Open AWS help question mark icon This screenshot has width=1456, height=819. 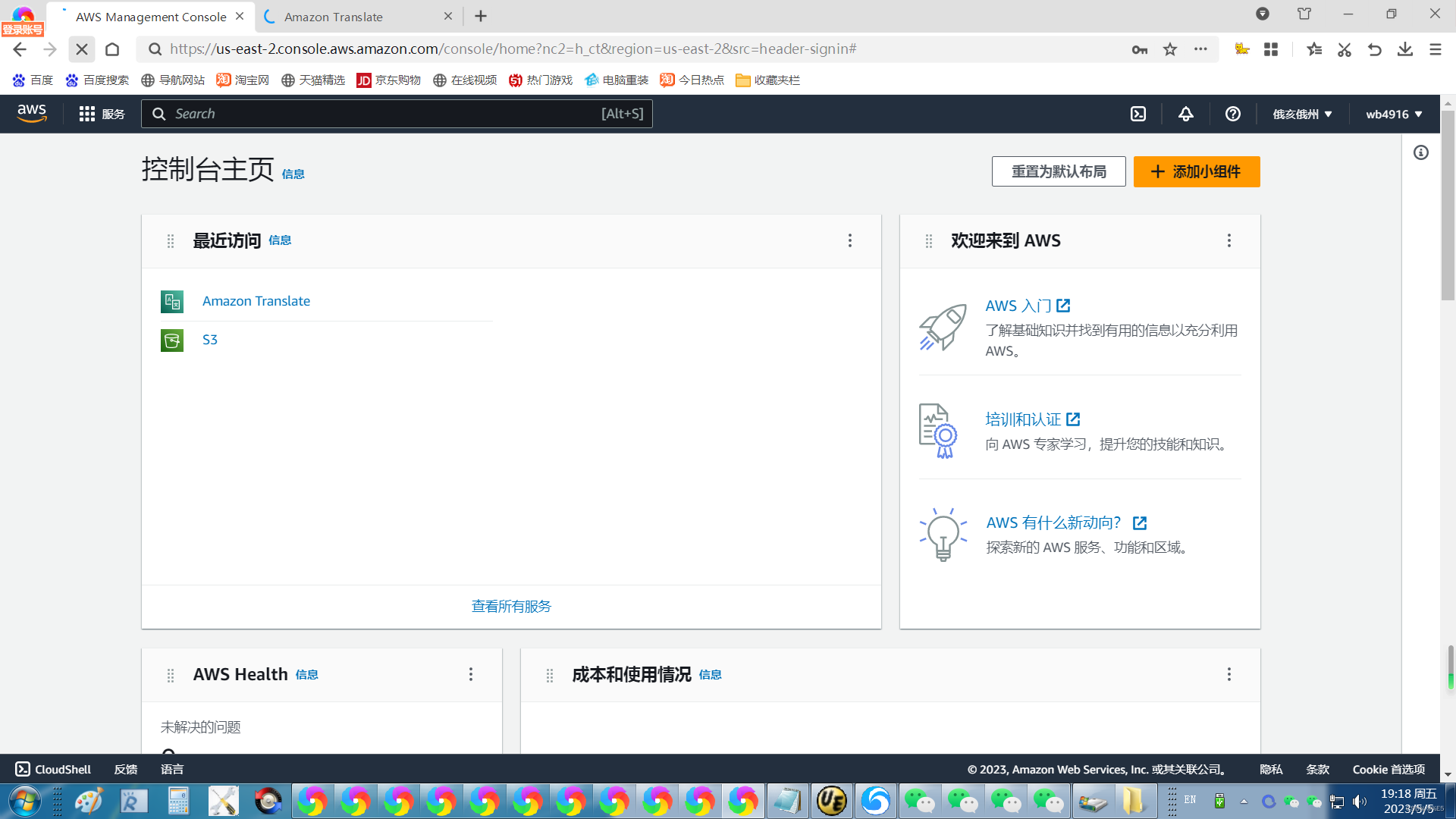[1233, 114]
